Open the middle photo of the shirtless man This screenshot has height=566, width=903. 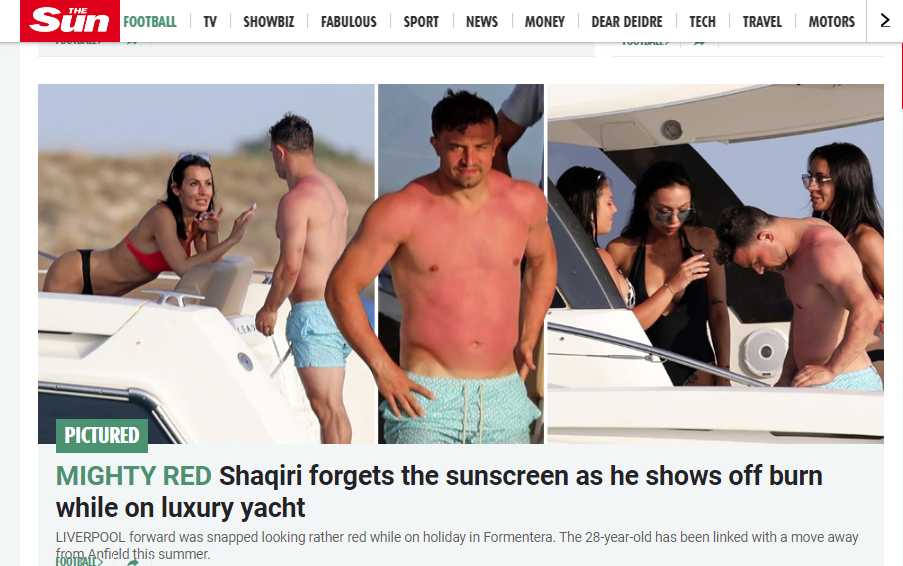pyautogui.click(x=461, y=264)
